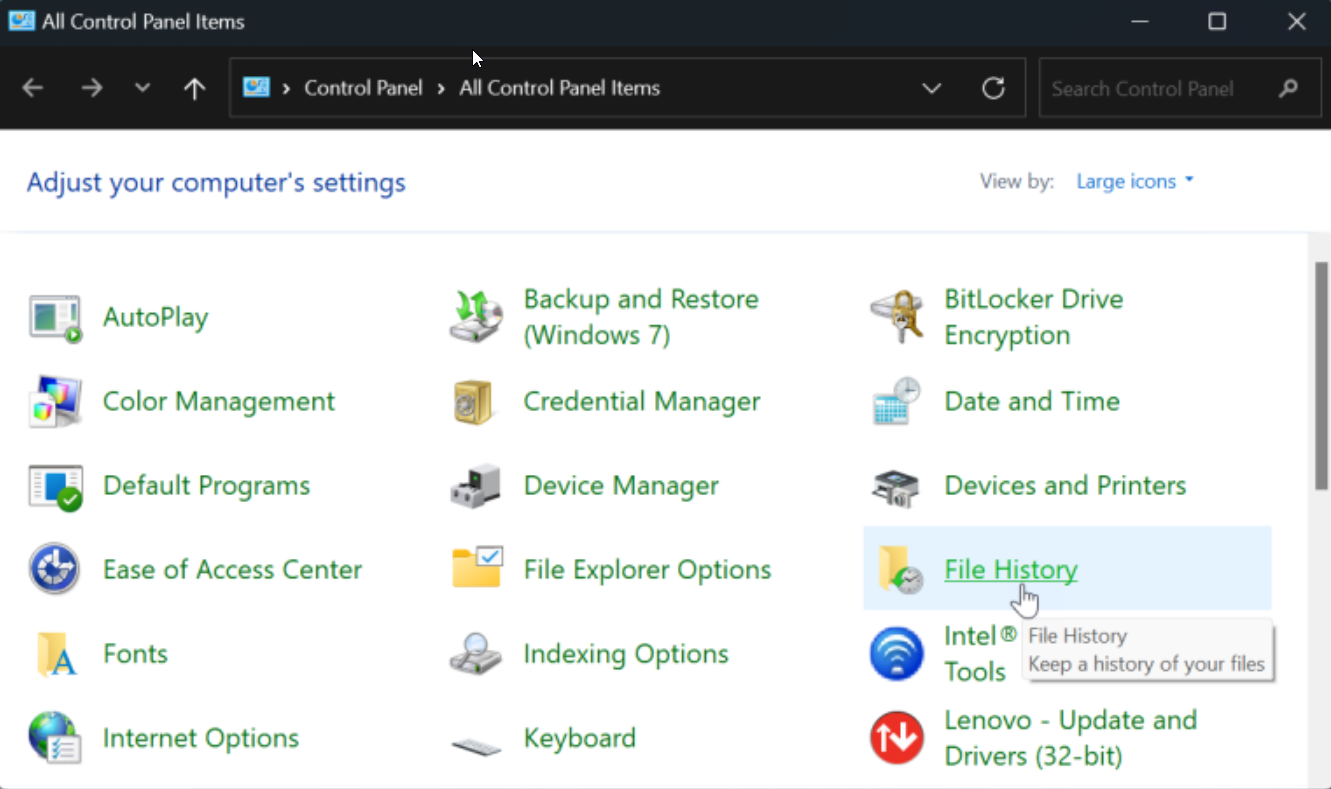This screenshot has height=789, width=1331.
Task: Open the File History link
Action: pyautogui.click(x=1010, y=569)
